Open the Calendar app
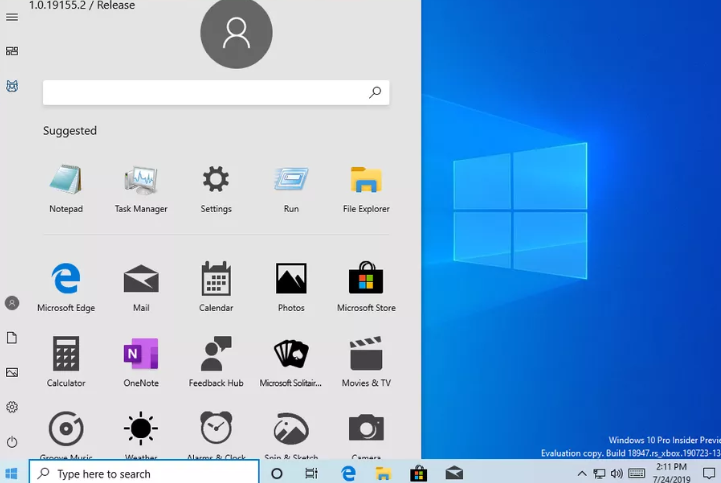The image size is (721, 483). point(216,287)
